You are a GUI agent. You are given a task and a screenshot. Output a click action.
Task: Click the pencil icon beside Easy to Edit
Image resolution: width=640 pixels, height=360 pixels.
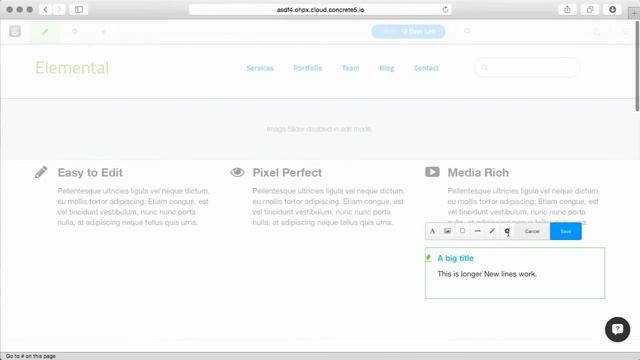[x=41, y=172]
